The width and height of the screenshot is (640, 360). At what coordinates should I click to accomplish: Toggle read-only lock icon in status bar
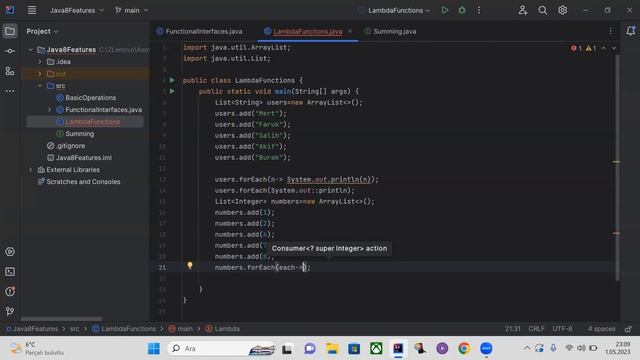(x=628, y=329)
